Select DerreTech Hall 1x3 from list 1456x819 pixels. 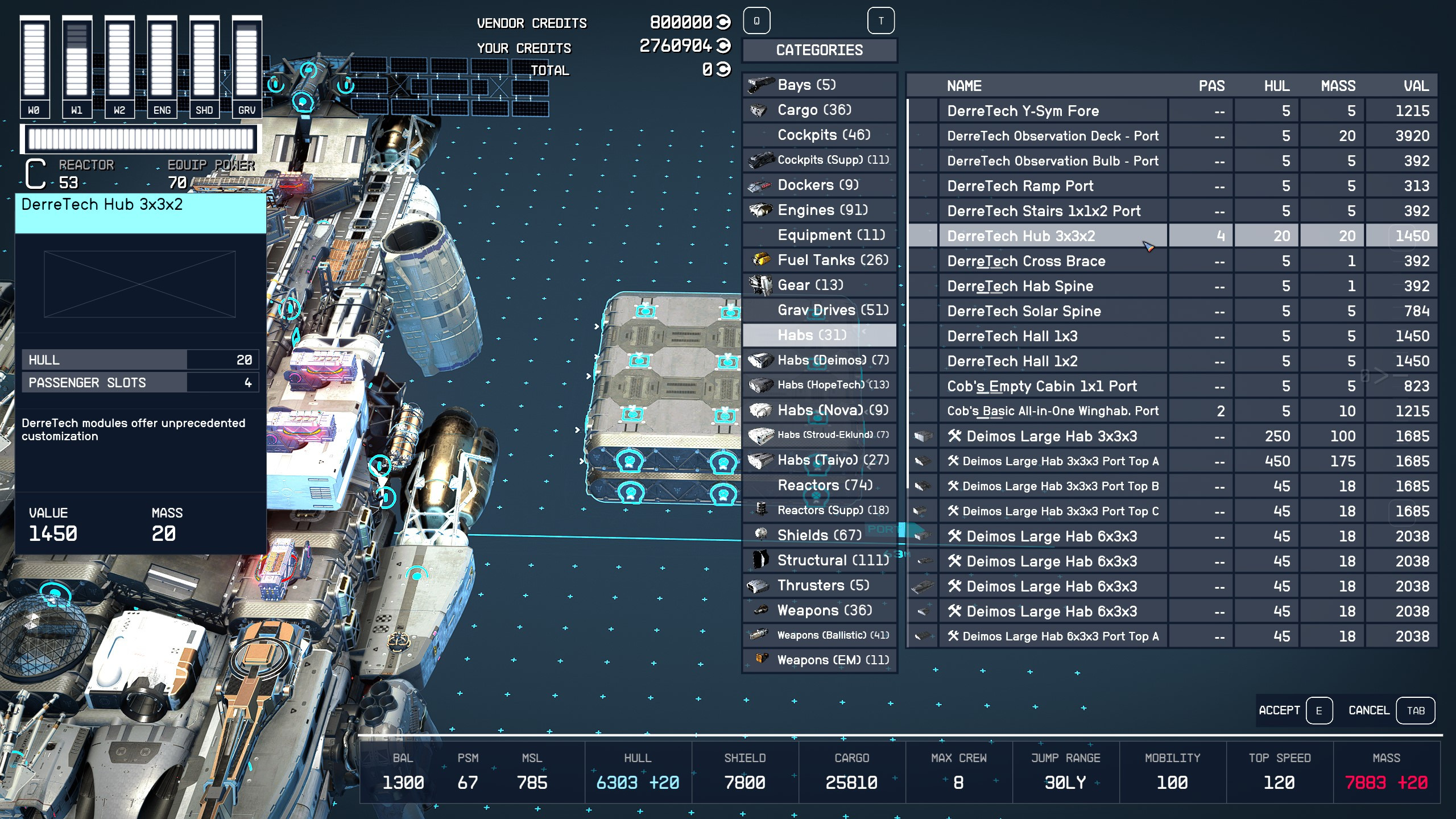1012,336
